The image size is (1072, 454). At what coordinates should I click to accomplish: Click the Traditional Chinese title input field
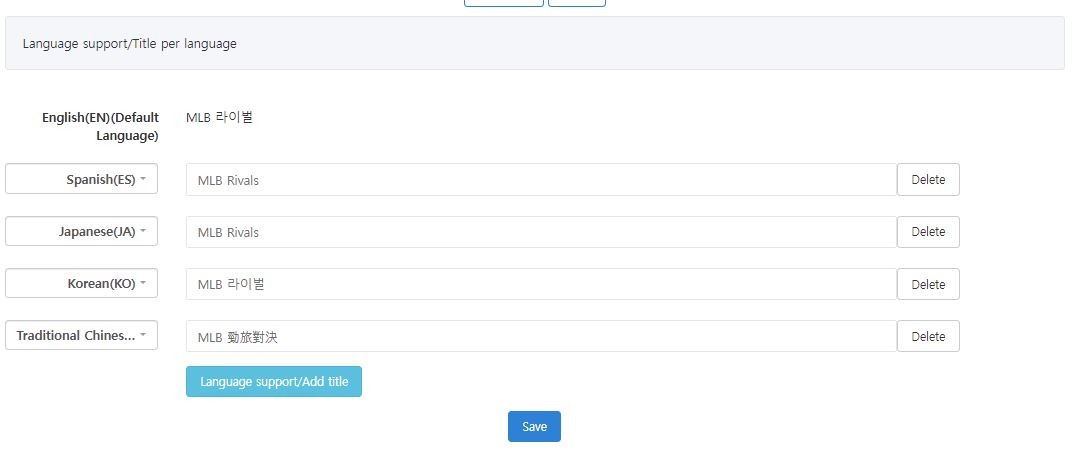pos(540,337)
